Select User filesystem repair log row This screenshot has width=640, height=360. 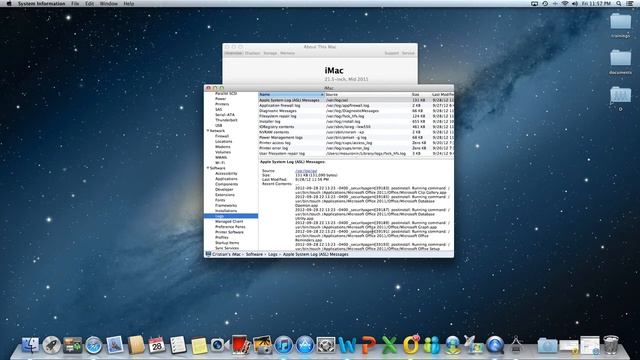[x=356, y=153]
